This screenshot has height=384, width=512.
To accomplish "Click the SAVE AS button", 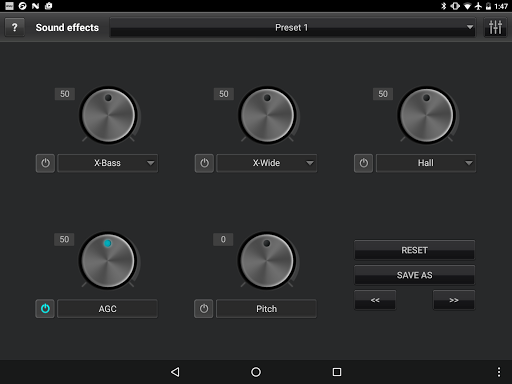I will (x=414, y=275).
